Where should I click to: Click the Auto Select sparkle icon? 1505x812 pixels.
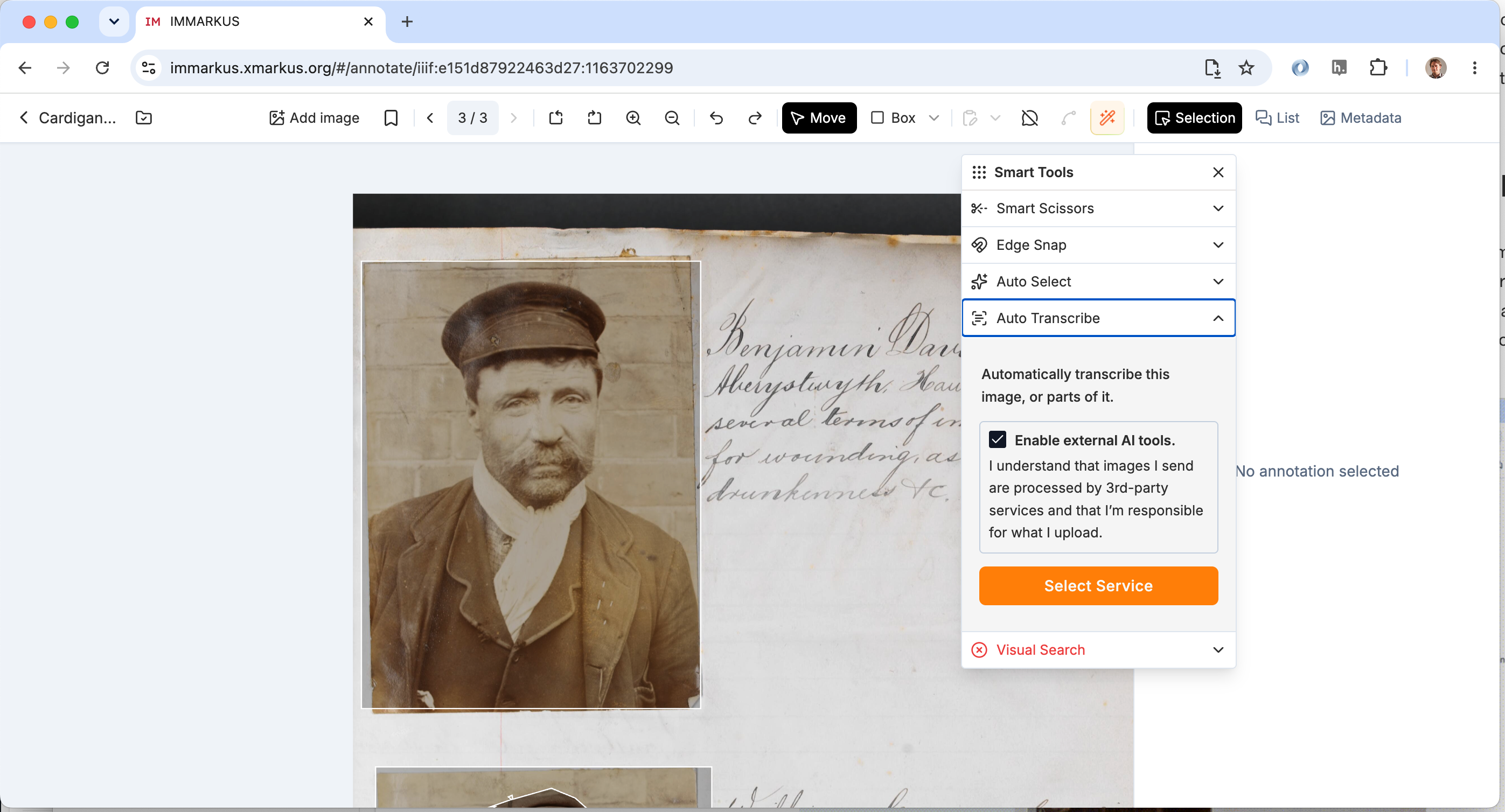click(979, 282)
